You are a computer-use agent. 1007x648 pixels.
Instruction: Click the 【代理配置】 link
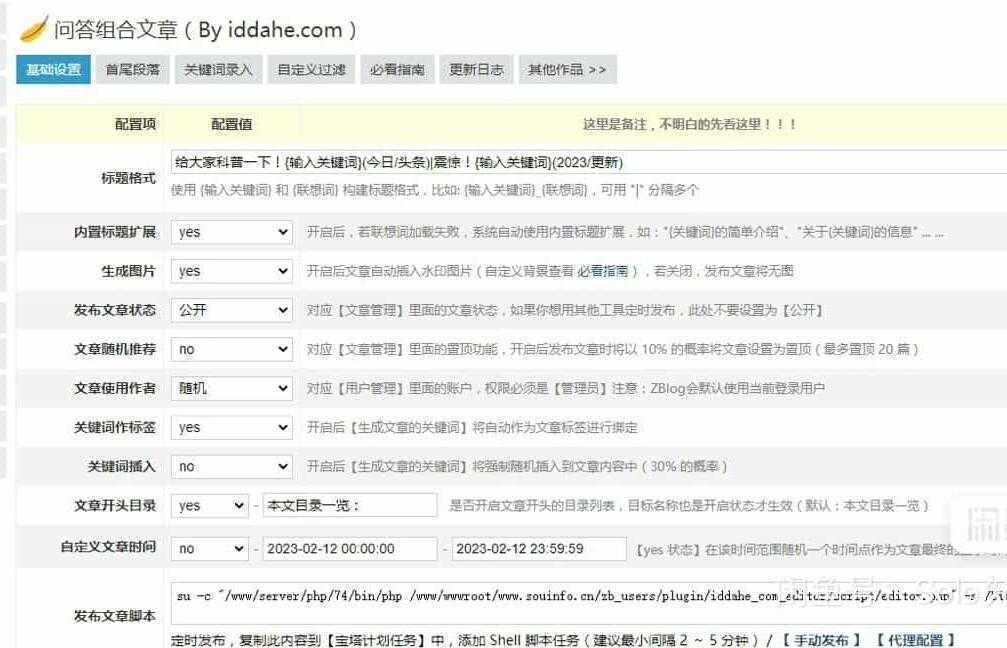915,640
